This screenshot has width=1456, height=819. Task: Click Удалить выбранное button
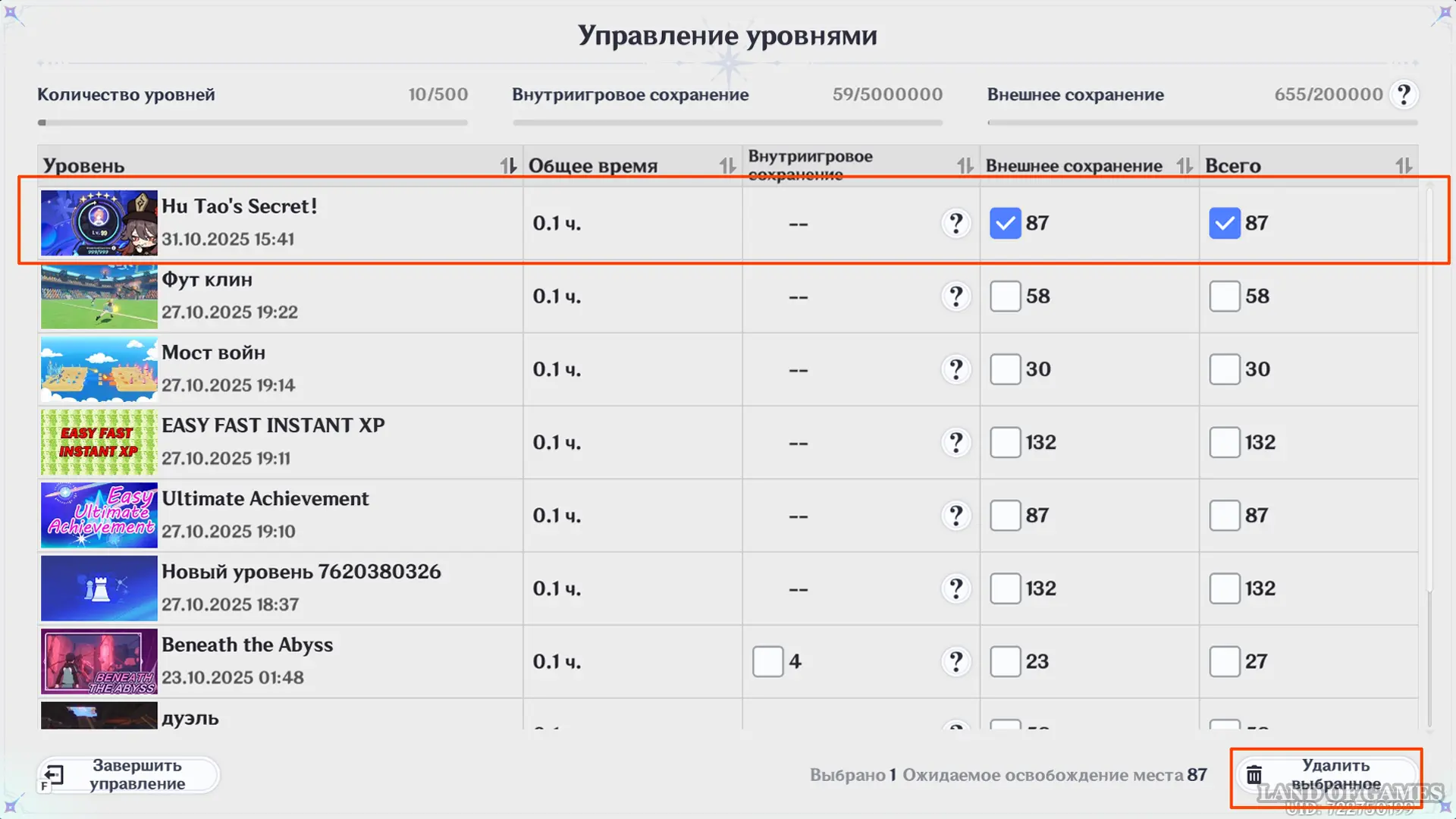point(1326,775)
